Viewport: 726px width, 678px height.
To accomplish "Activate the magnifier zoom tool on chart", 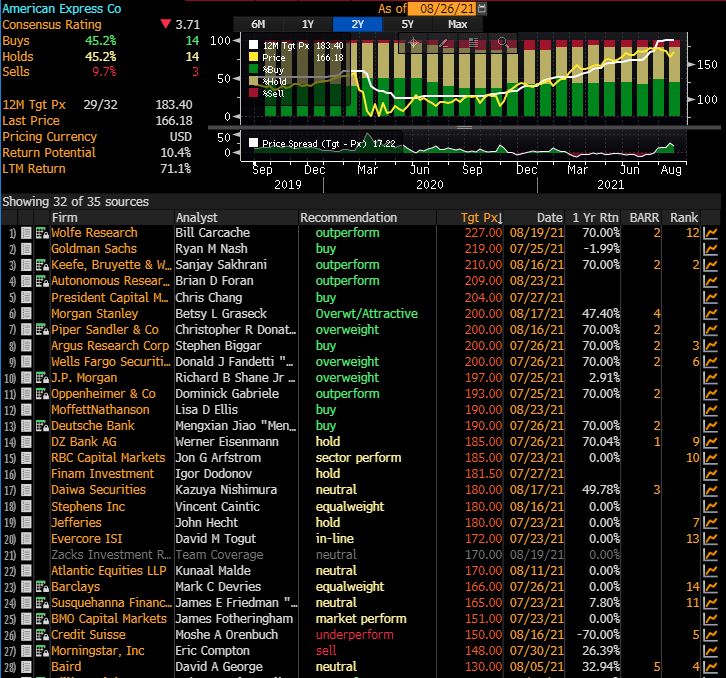I will (x=503, y=43).
